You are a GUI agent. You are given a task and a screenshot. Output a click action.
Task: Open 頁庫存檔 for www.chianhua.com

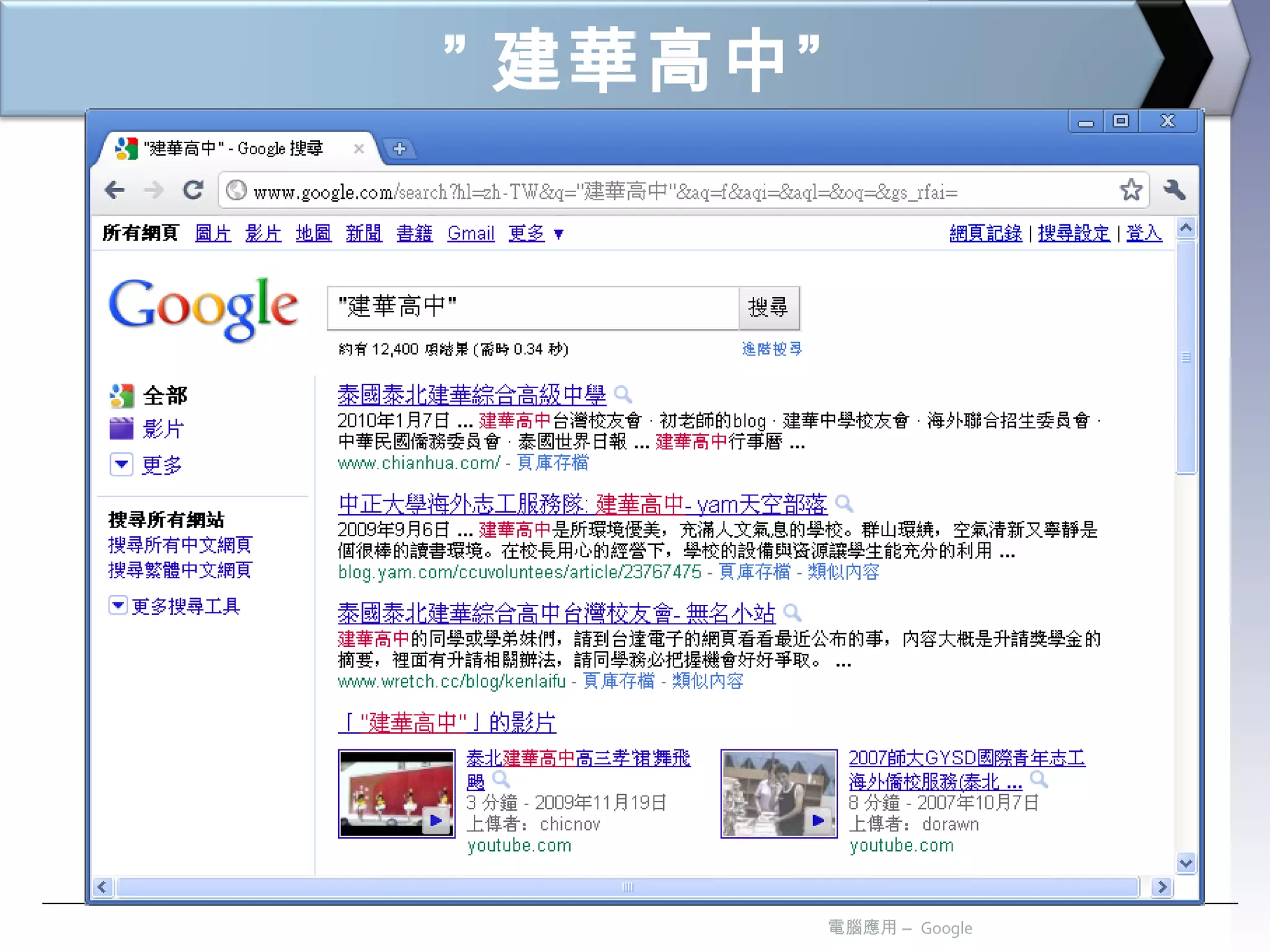coord(553,462)
